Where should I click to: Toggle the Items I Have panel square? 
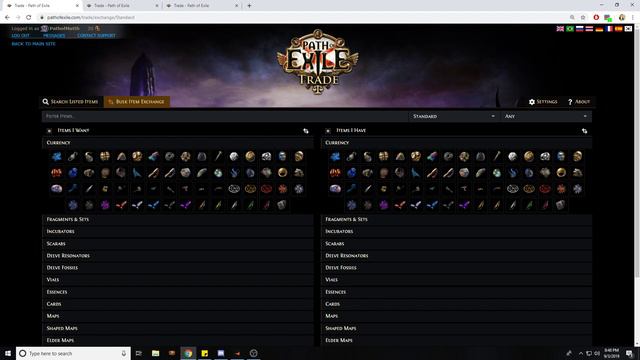click(328, 131)
